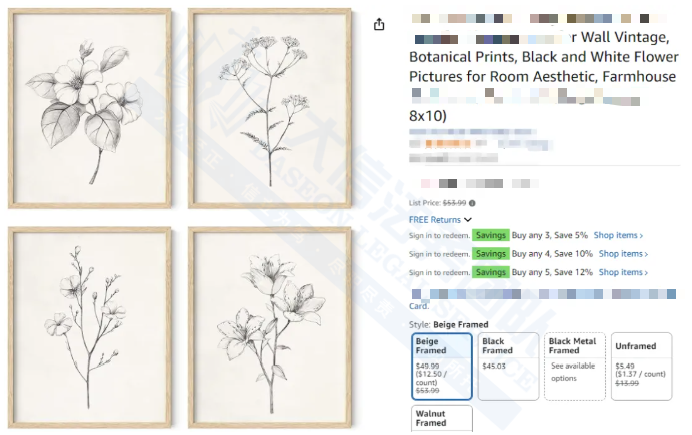692x435 pixels.
Task: Click the info icon next to List Price
Action: [472, 203]
